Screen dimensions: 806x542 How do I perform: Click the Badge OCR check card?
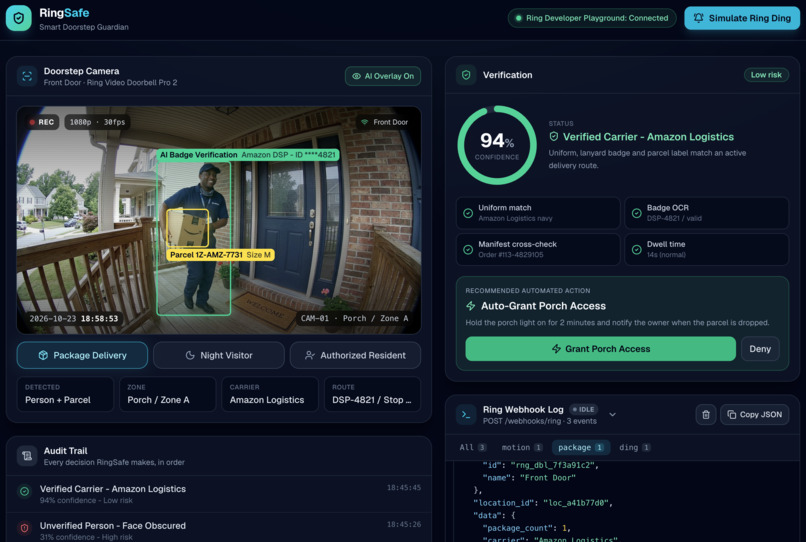click(706, 213)
